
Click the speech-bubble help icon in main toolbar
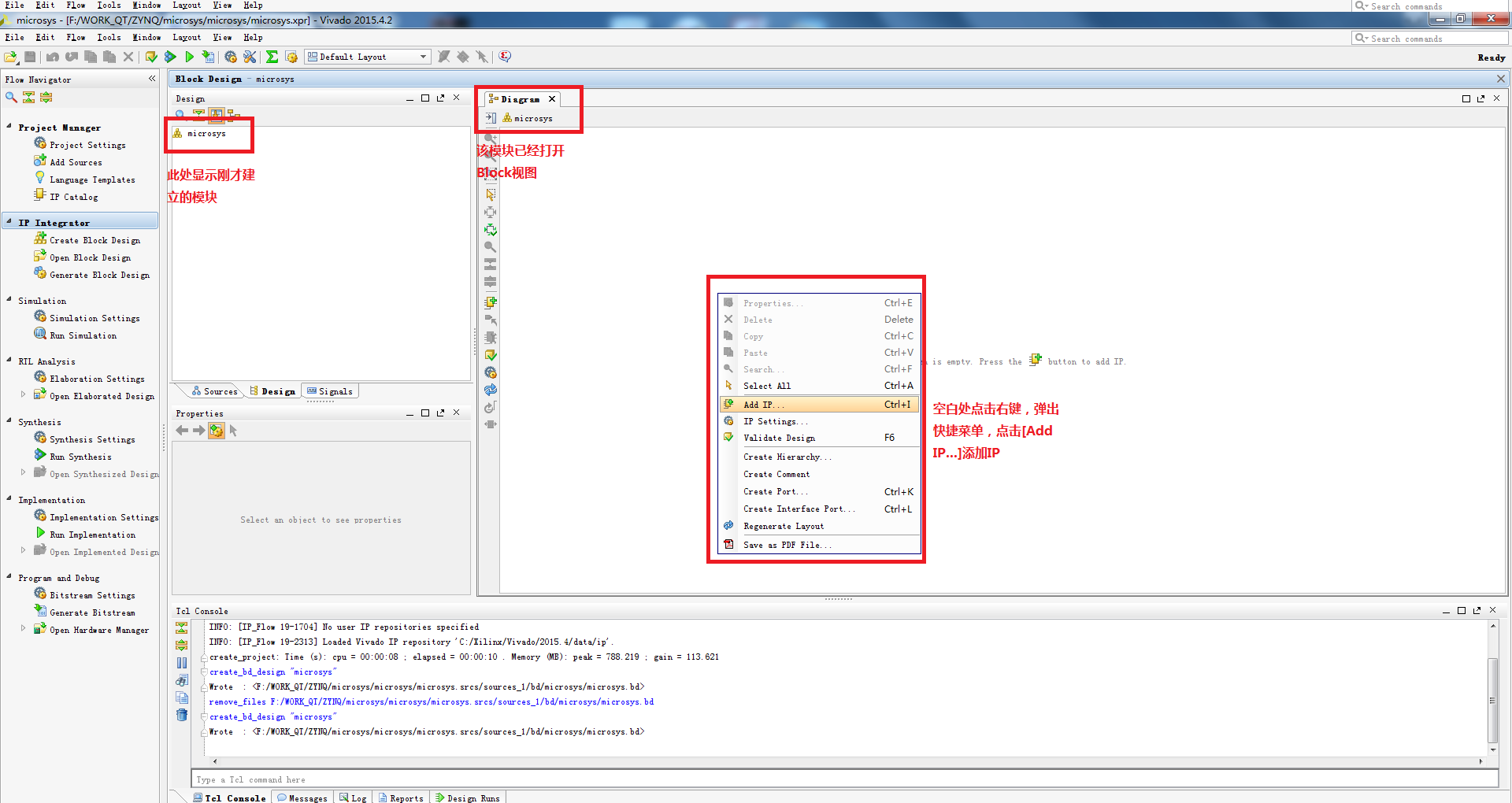(x=505, y=57)
